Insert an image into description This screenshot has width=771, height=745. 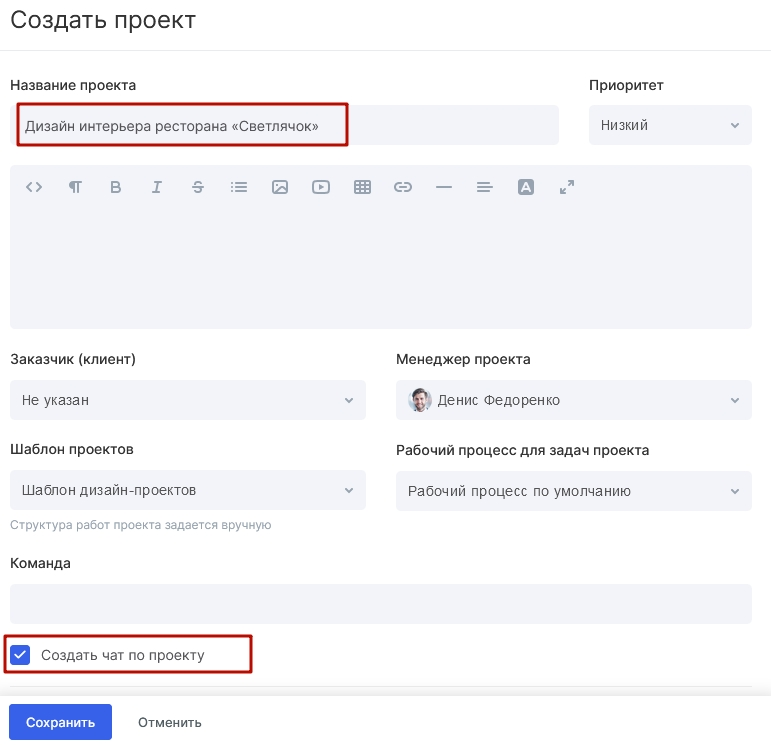click(280, 187)
